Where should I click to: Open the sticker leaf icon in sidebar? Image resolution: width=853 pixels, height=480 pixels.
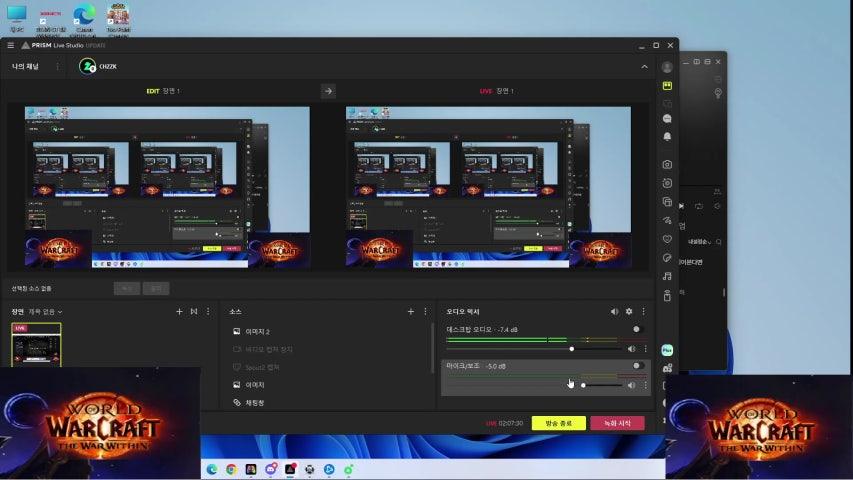(x=667, y=257)
